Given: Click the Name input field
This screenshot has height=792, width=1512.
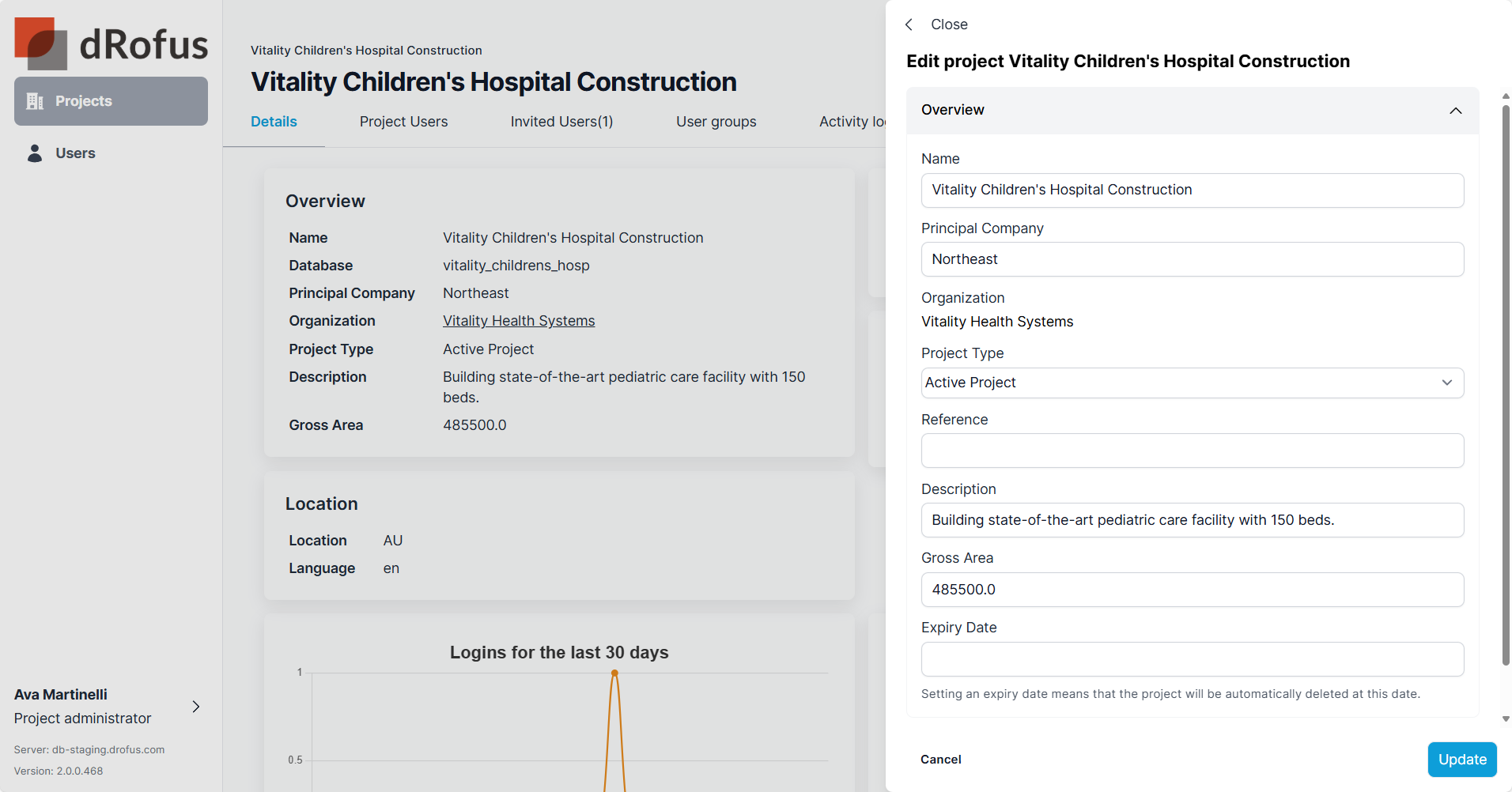Looking at the screenshot, I should (x=1192, y=190).
